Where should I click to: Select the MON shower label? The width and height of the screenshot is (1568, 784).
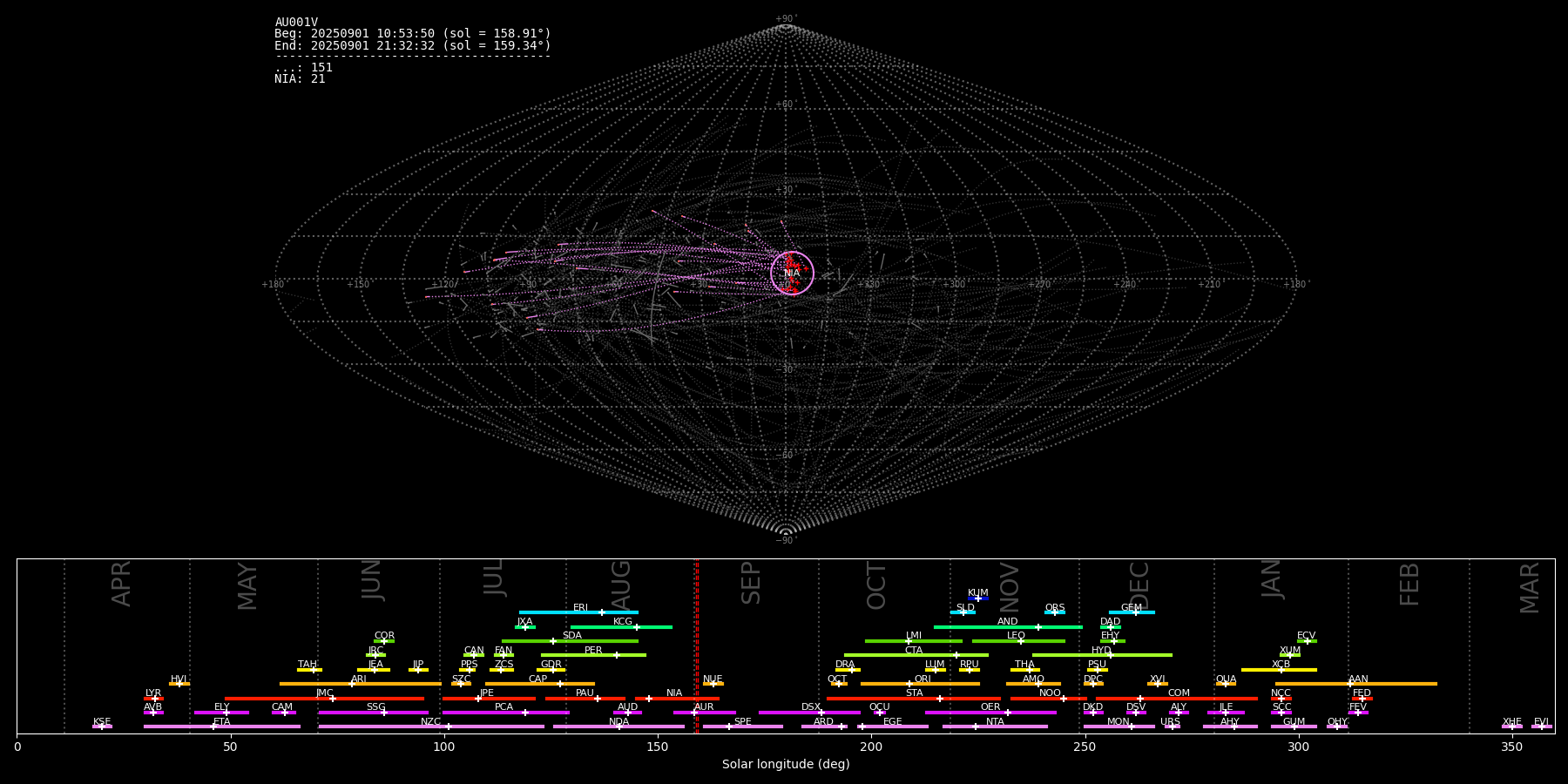(1119, 721)
